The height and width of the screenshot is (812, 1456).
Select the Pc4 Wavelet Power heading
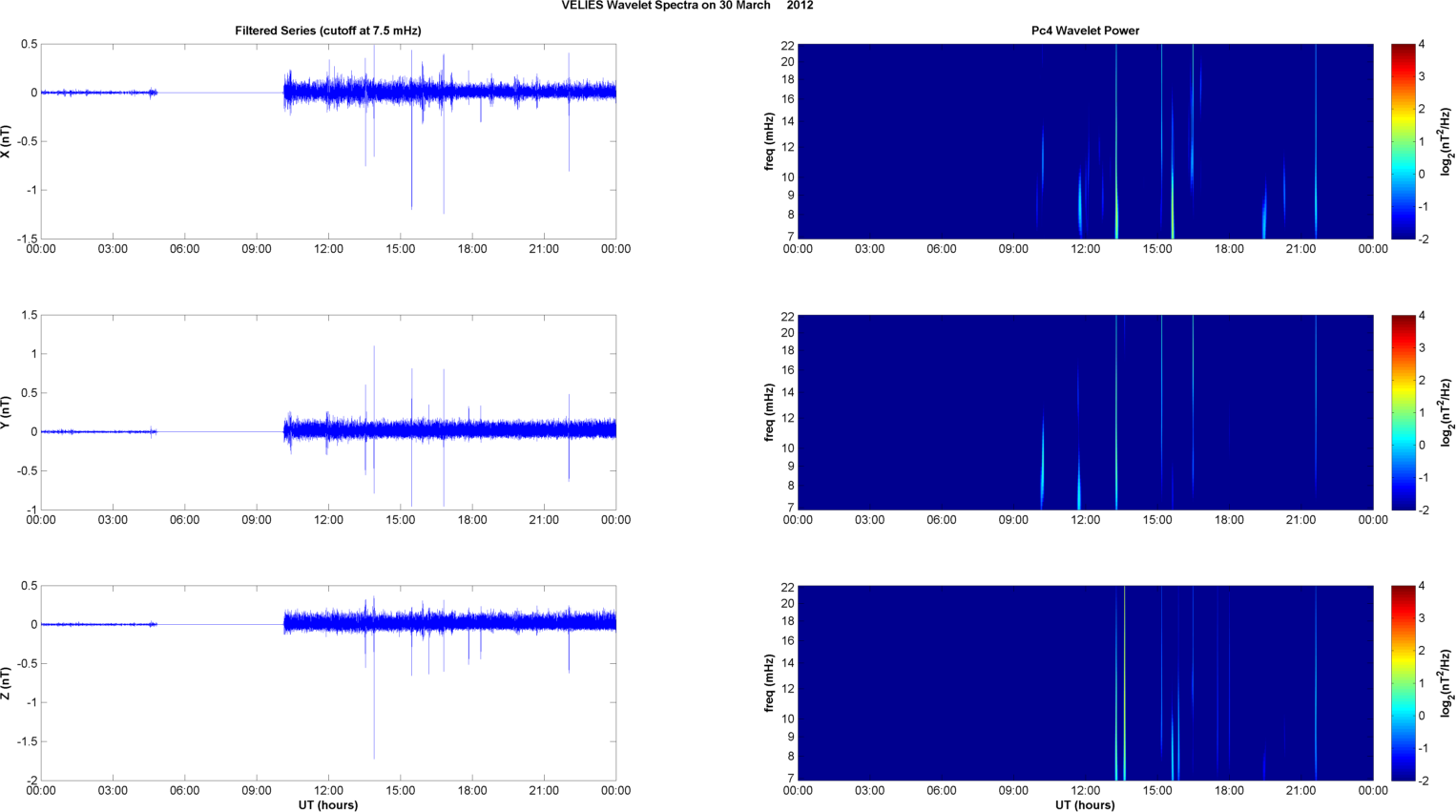(1085, 31)
